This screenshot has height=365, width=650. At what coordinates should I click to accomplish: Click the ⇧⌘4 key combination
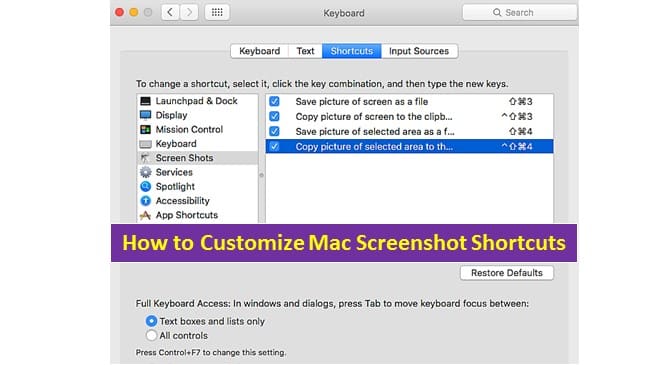pyautogui.click(x=520, y=131)
